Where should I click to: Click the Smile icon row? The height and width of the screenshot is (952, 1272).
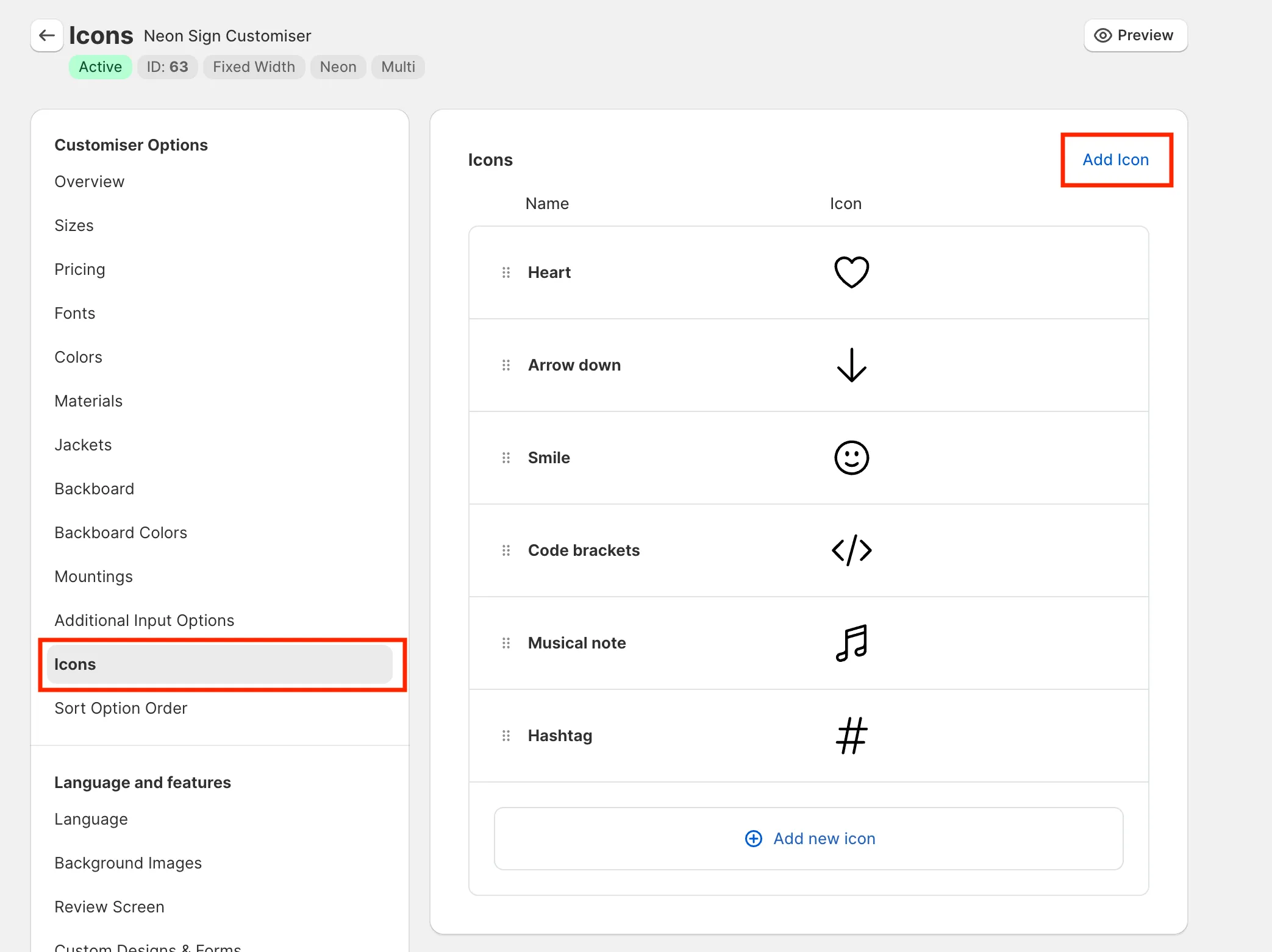coord(809,457)
